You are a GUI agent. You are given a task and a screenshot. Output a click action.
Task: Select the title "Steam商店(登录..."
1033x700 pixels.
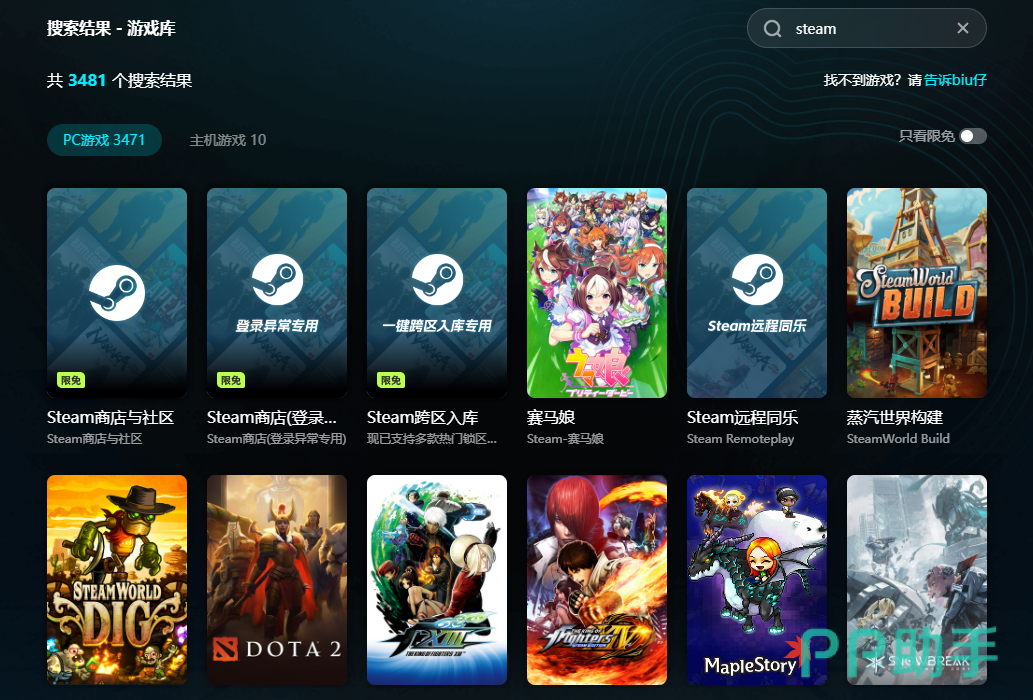pyautogui.click(x=271, y=417)
